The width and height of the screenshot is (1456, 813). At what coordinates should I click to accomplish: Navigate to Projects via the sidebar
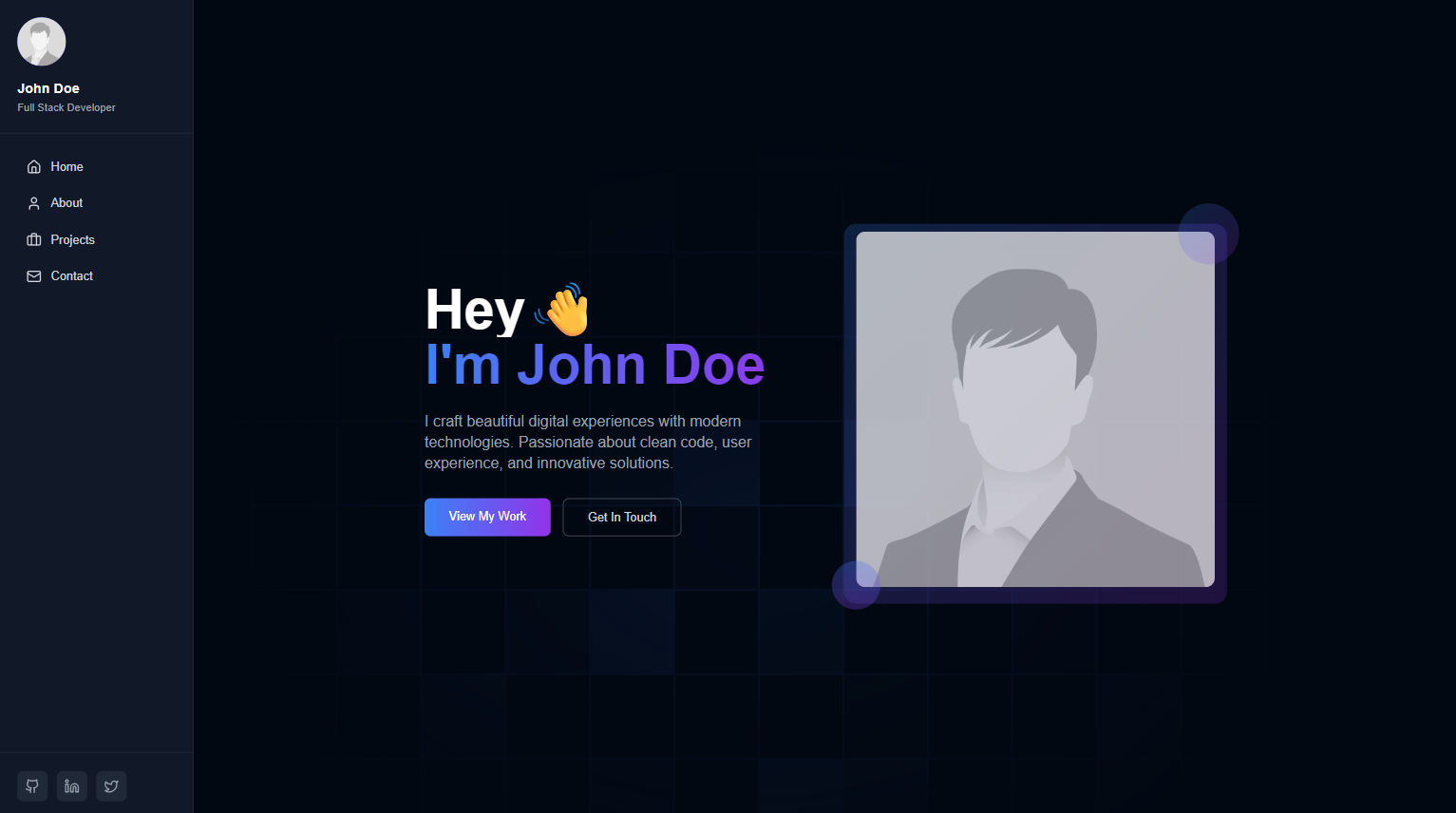click(x=72, y=239)
